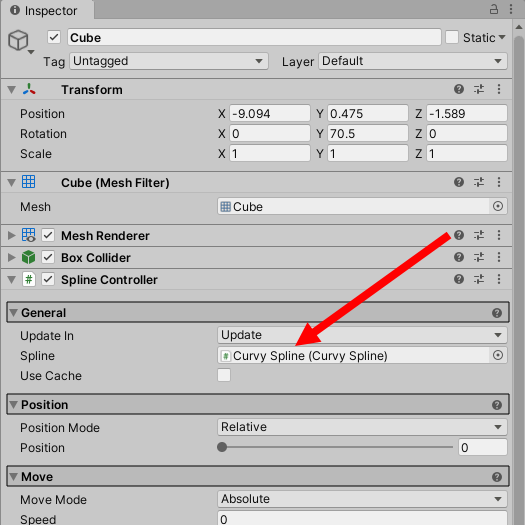The image size is (525, 525).
Task: Collapse the Position section
Action: [13, 405]
